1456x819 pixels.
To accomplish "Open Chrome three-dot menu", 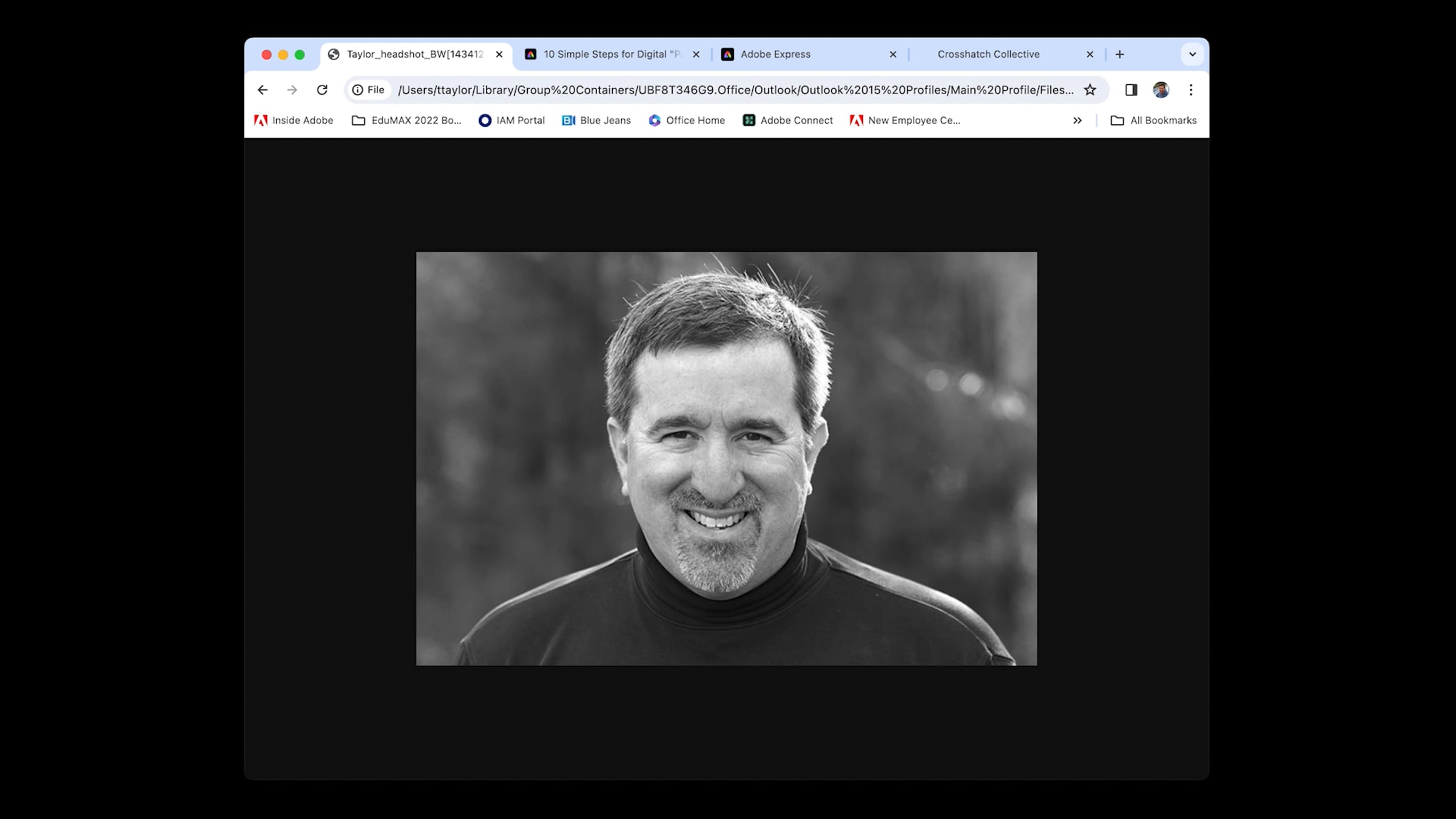I will point(1191,90).
